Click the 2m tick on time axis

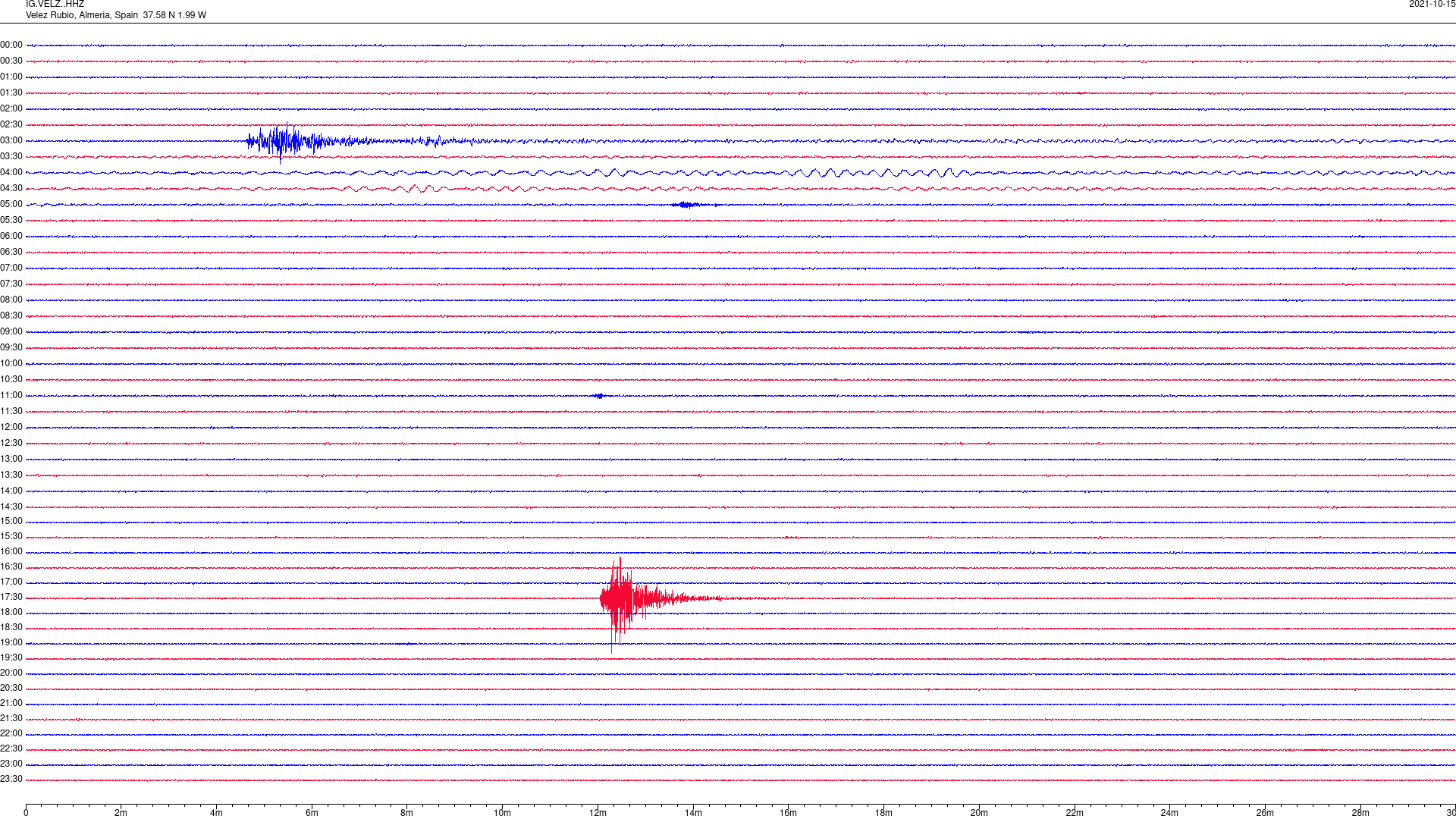[121, 812]
